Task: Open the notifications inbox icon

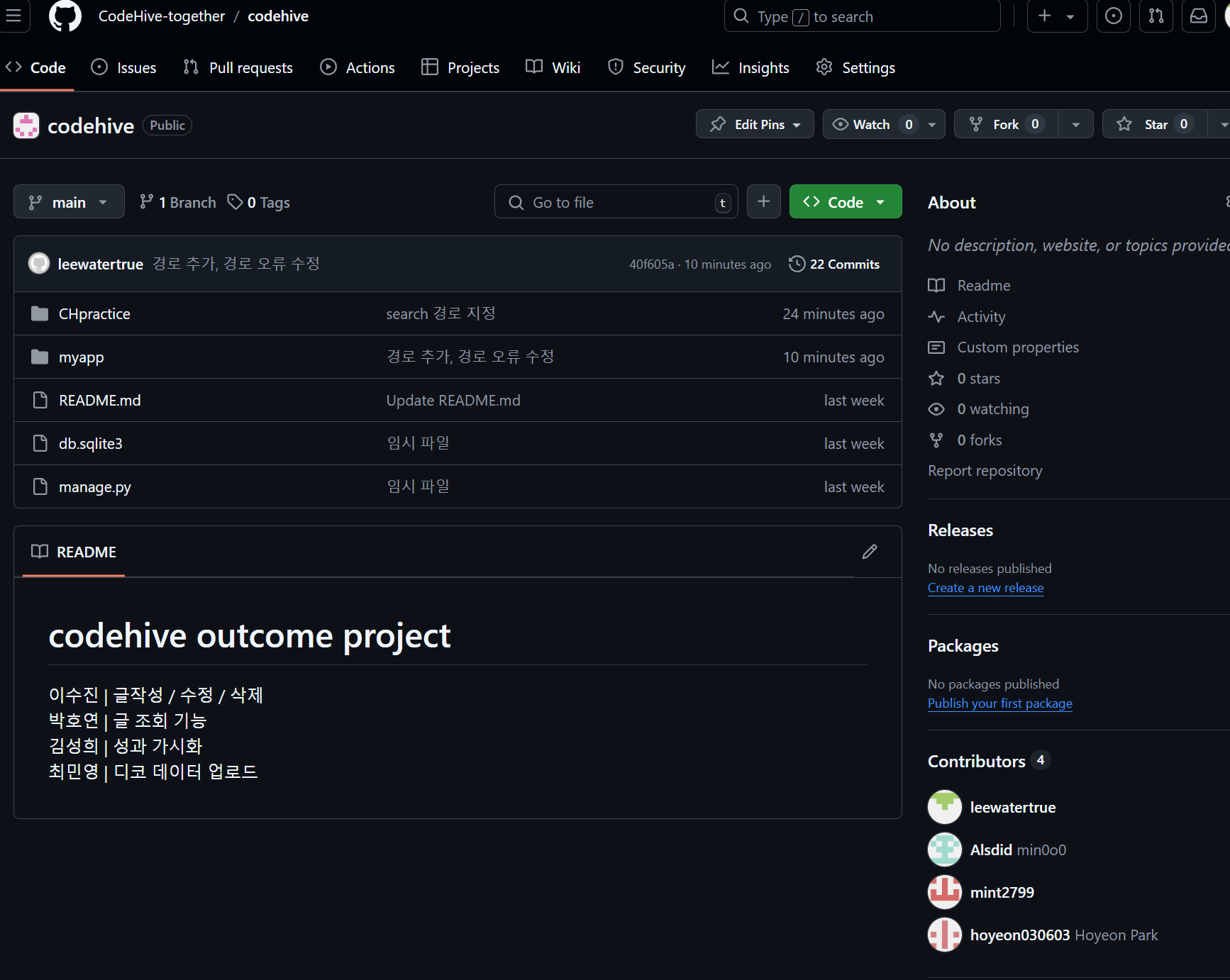Action: 1199,16
